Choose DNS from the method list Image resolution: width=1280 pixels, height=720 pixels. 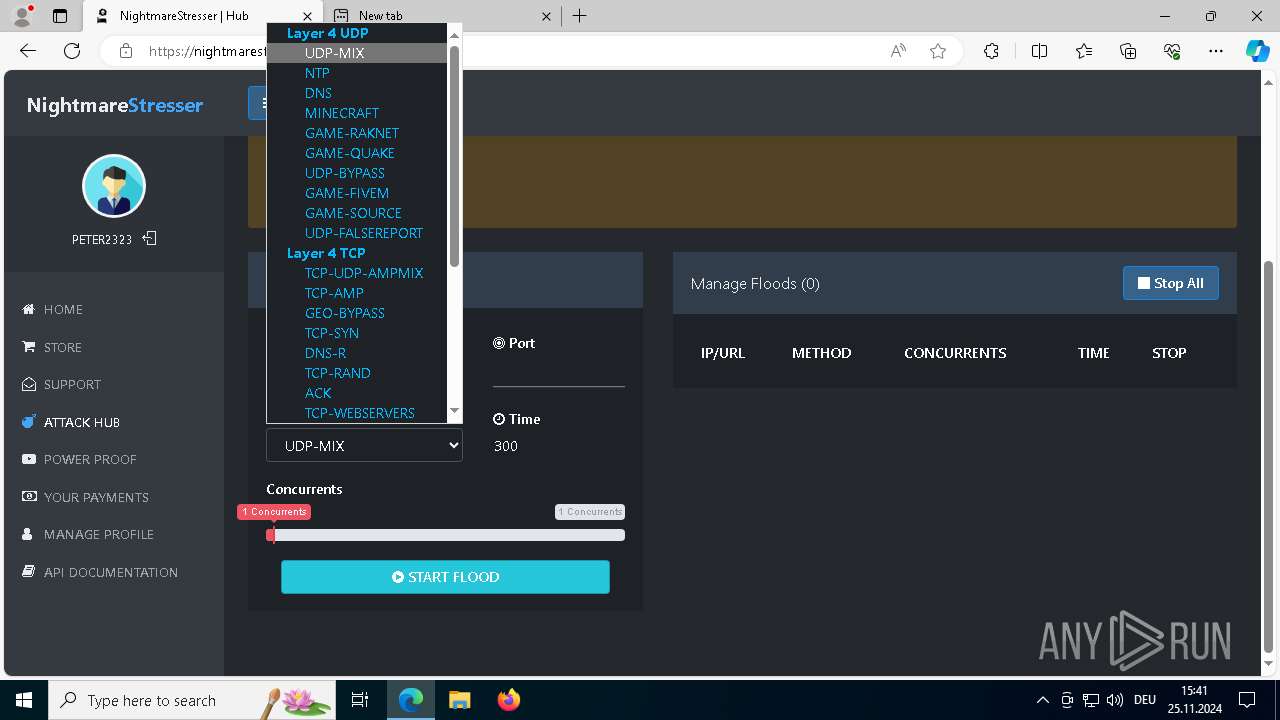357,93
